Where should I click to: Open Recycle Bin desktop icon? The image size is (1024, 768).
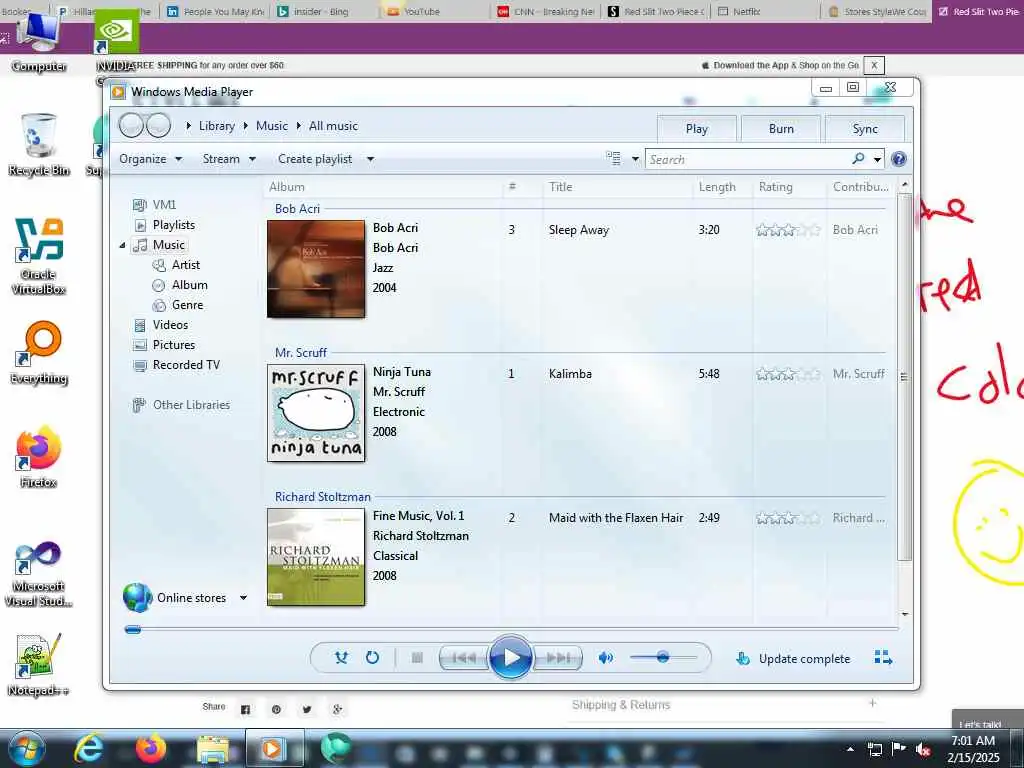(x=39, y=145)
